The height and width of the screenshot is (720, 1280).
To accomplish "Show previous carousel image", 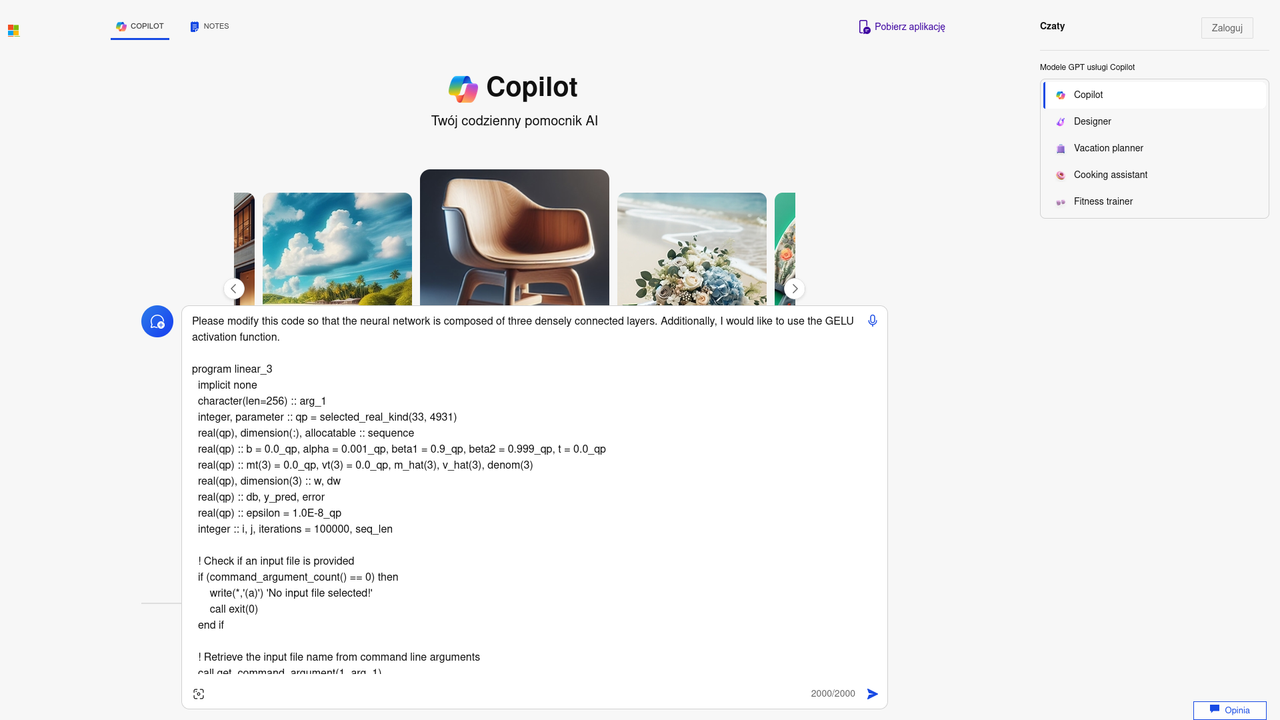I will click(x=234, y=289).
